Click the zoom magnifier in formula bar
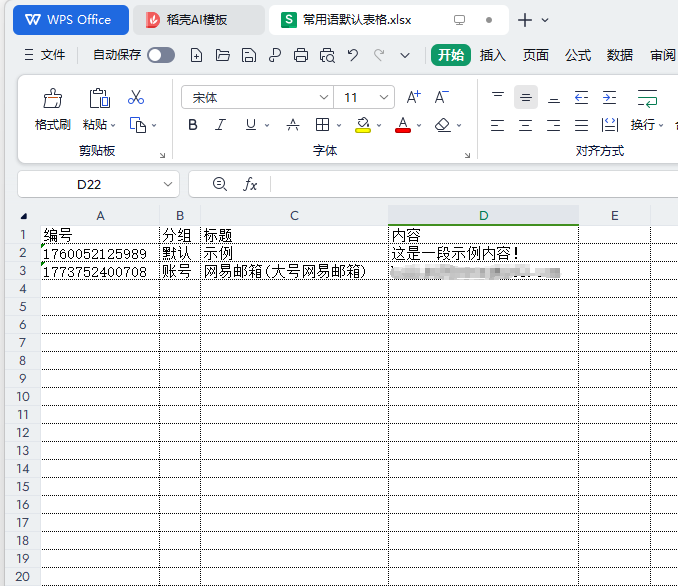 [220, 184]
